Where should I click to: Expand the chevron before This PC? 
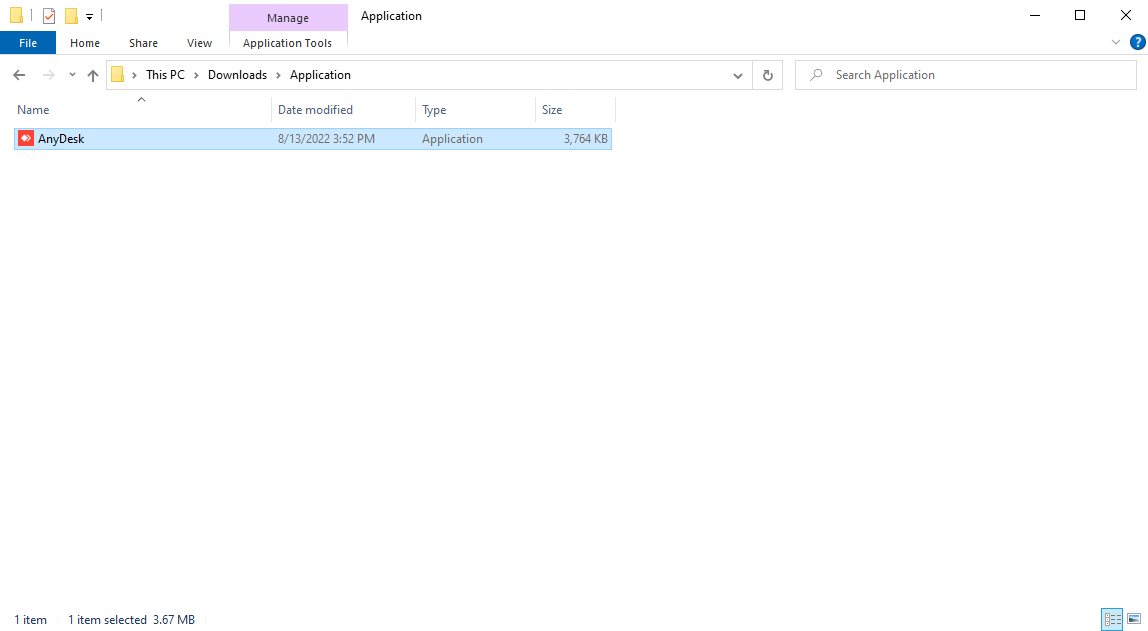pos(134,75)
